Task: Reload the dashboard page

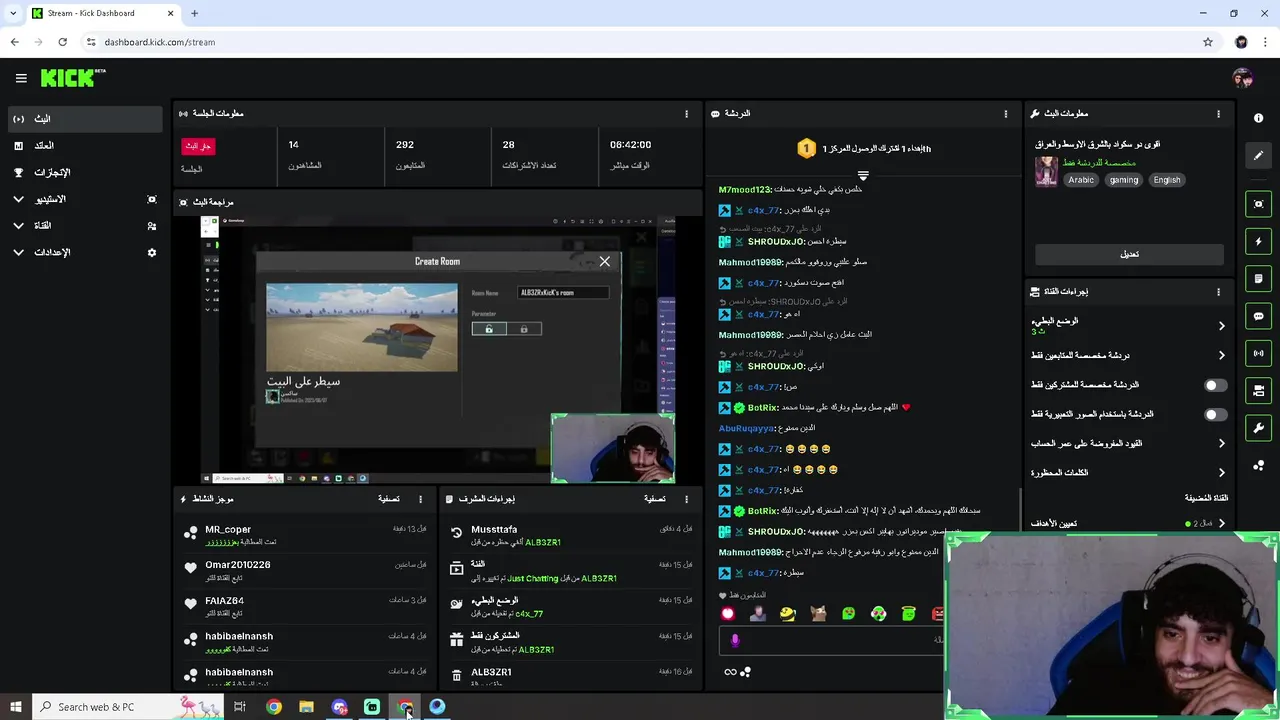Action: (x=62, y=42)
